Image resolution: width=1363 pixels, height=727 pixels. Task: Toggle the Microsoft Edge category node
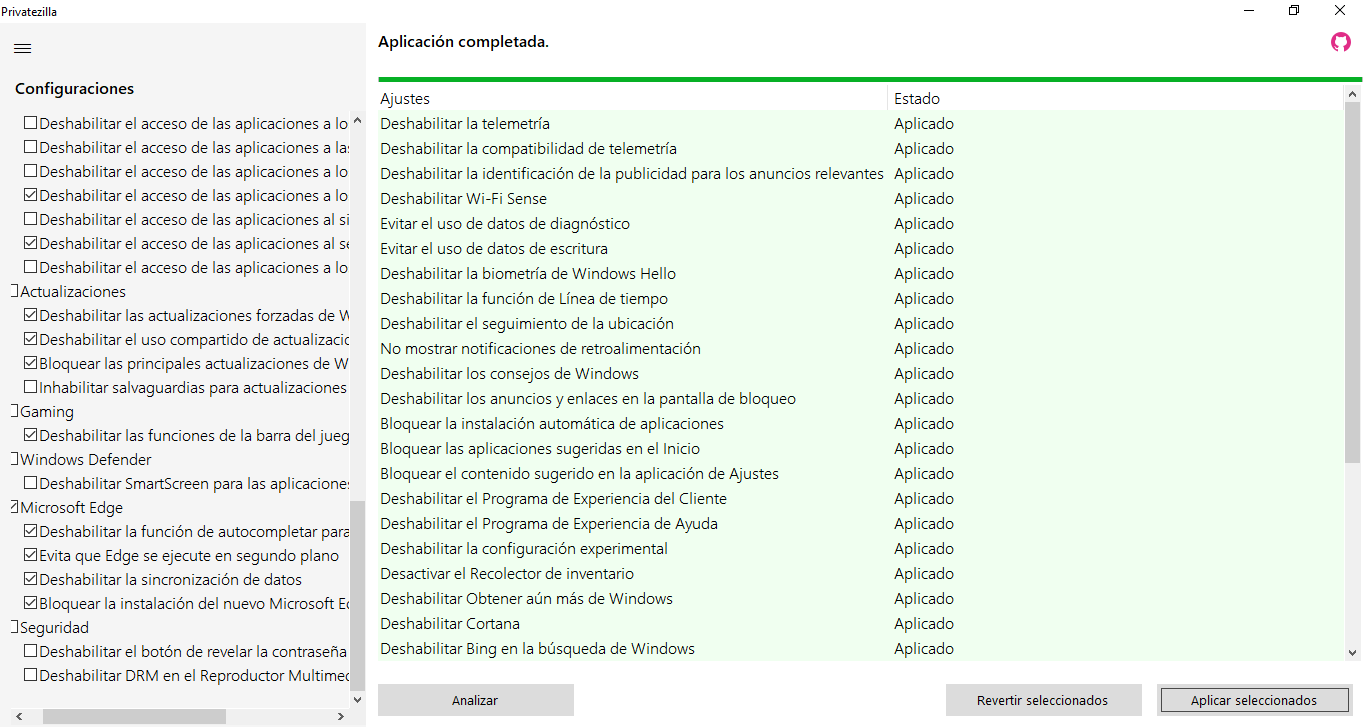tap(15, 508)
